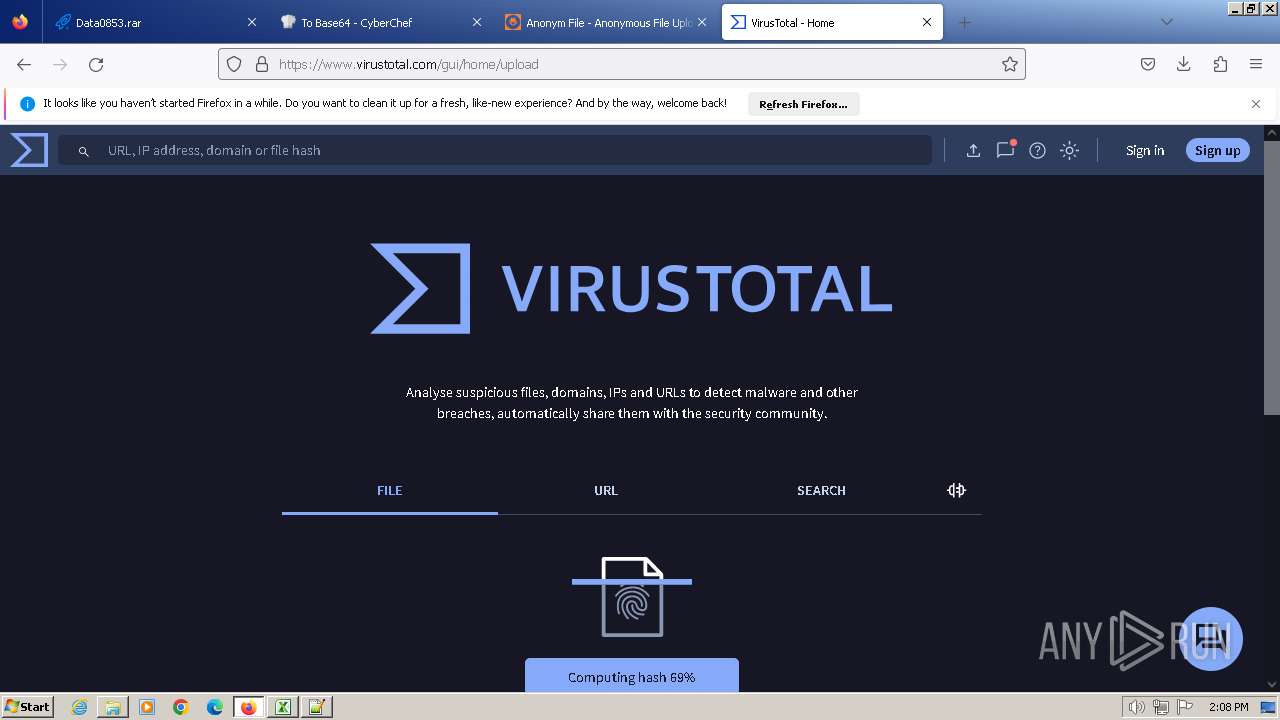Switch to the Data0853.rar tab
The width and height of the screenshot is (1280, 720).
[155, 22]
